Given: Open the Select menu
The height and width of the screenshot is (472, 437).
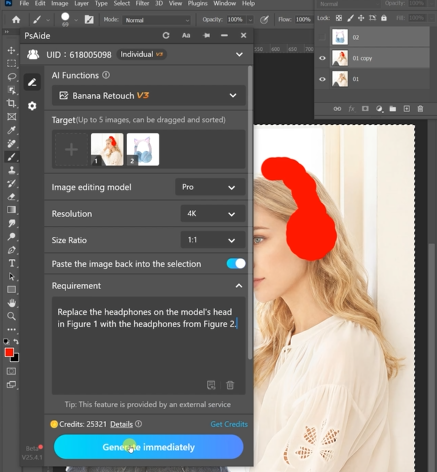Looking at the screenshot, I should pyautogui.click(x=122, y=3).
